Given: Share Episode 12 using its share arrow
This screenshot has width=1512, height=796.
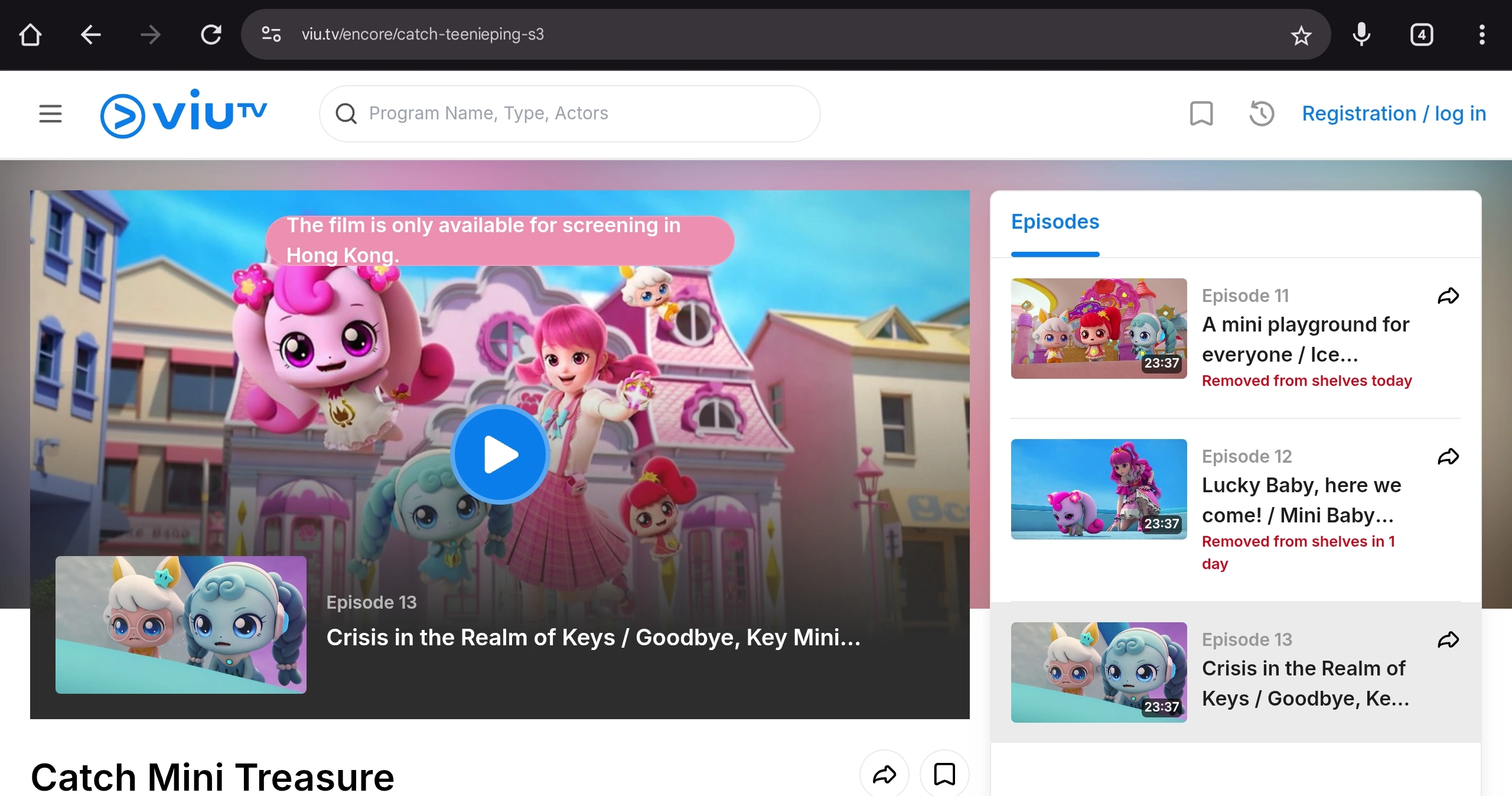Looking at the screenshot, I should [x=1449, y=456].
